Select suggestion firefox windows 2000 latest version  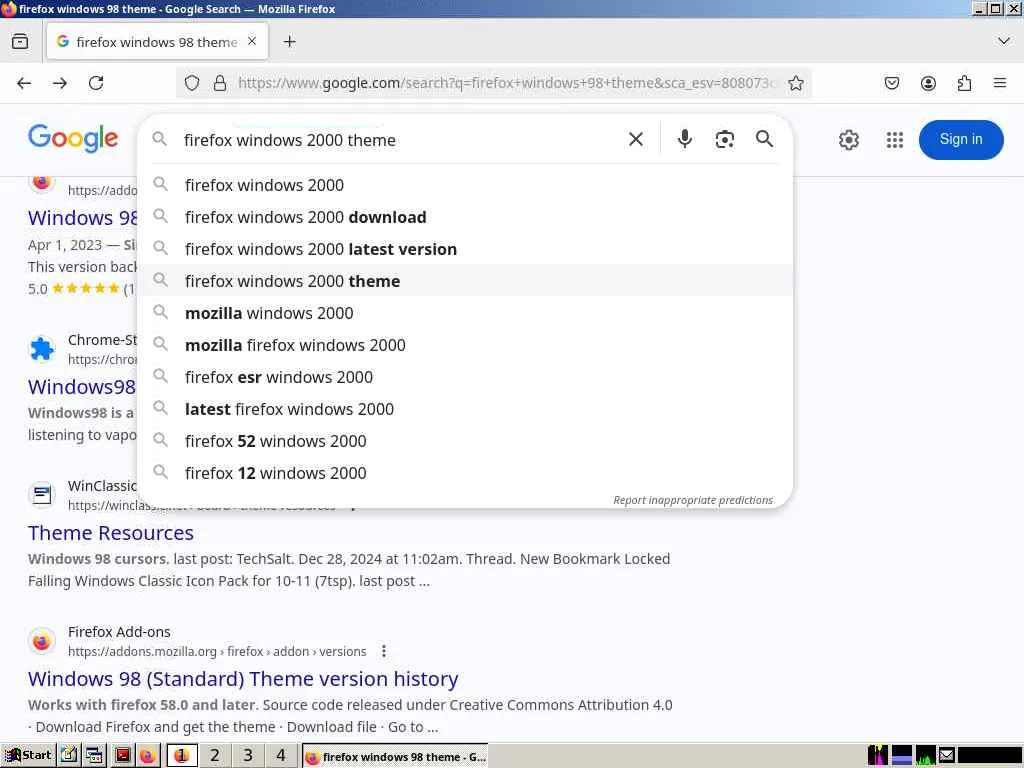point(466,249)
